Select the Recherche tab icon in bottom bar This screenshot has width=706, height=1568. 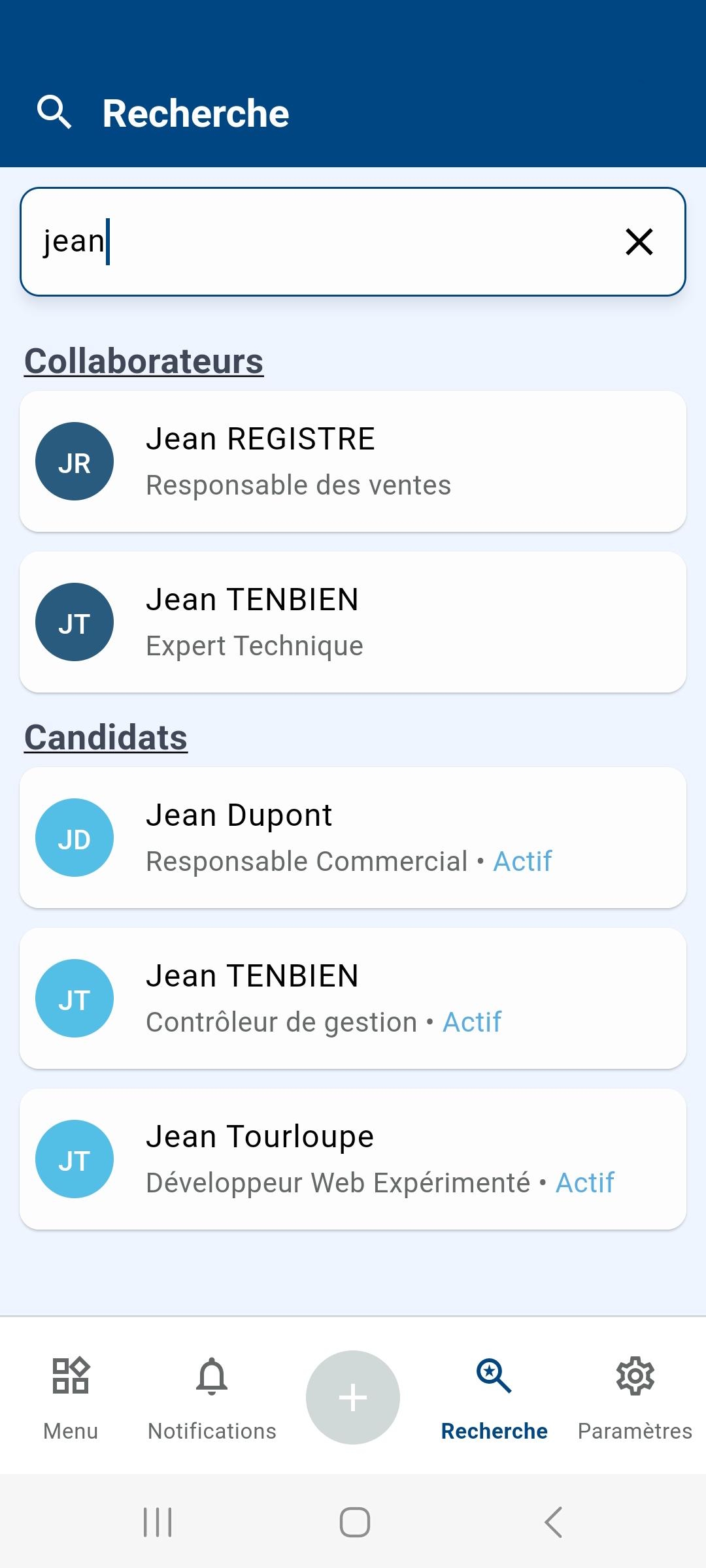(x=494, y=1375)
